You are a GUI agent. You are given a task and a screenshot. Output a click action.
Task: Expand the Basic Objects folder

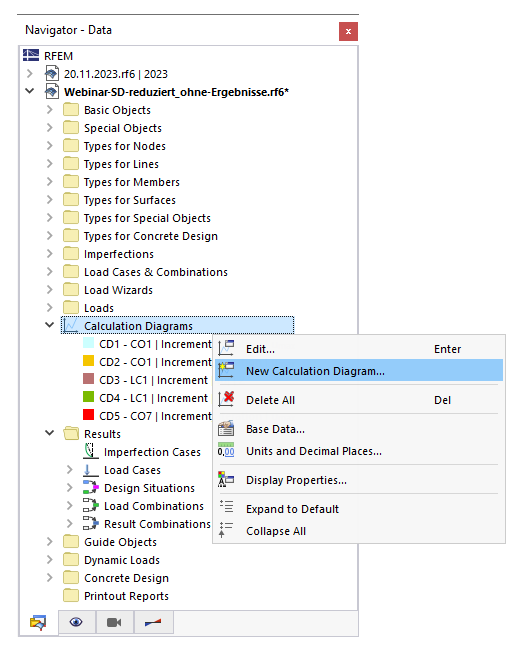click(49, 110)
